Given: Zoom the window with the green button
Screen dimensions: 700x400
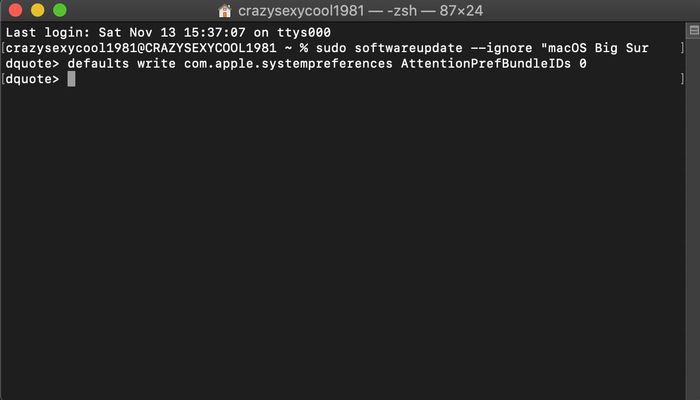Looking at the screenshot, I should click(60, 10).
